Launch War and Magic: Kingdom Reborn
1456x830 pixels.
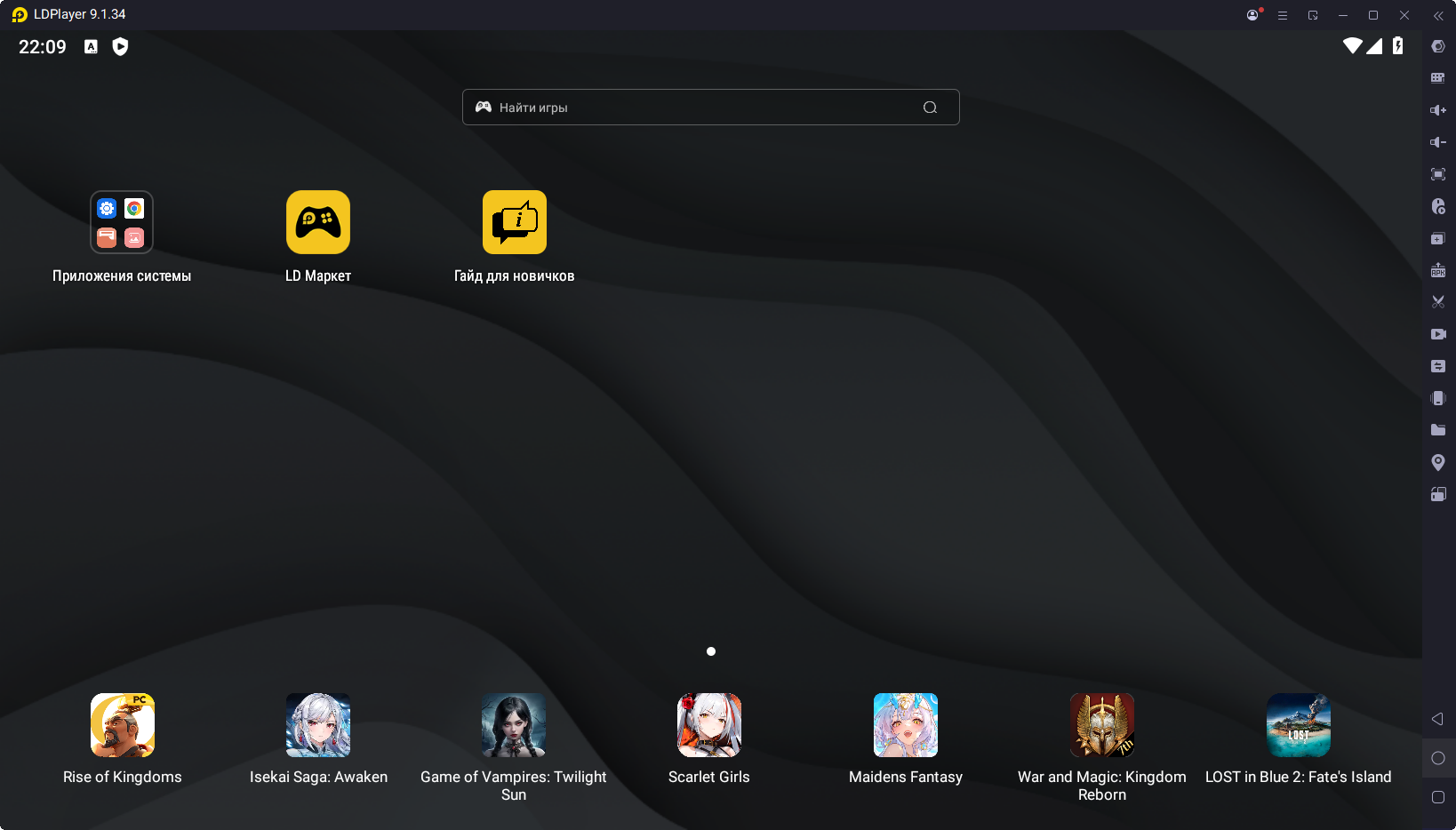click(x=1102, y=725)
